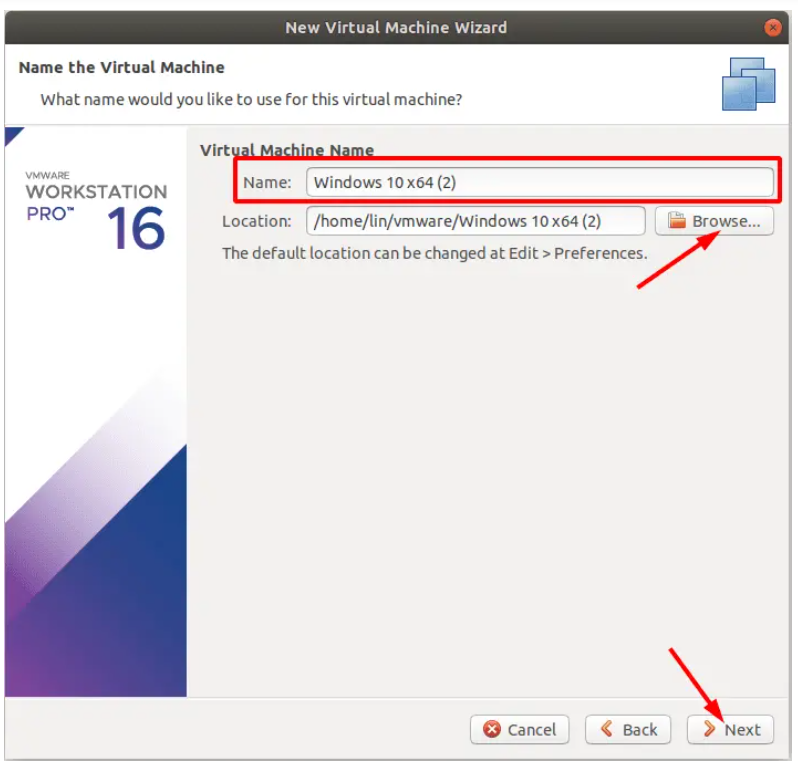Click the 'New Virtual Machine Wizard' title bar

[x=396, y=27]
